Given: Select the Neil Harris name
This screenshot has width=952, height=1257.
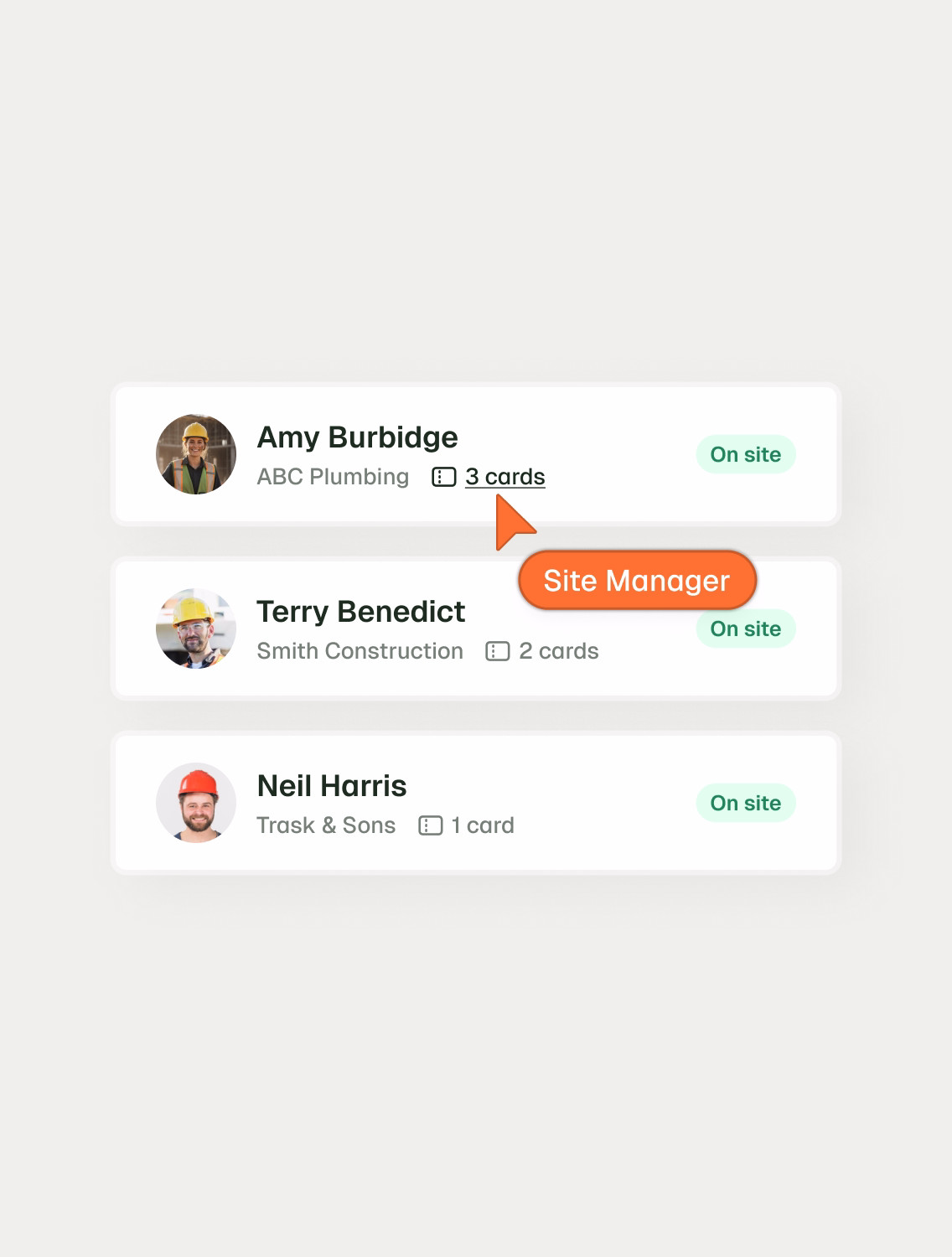Looking at the screenshot, I should pyautogui.click(x=332, y=786).
